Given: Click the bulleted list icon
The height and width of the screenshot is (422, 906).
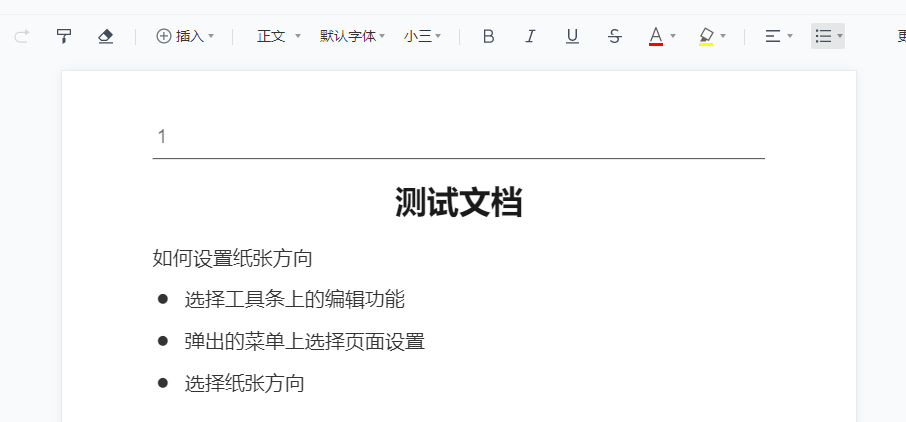Looking at the screenshot, I should point(823,37).
